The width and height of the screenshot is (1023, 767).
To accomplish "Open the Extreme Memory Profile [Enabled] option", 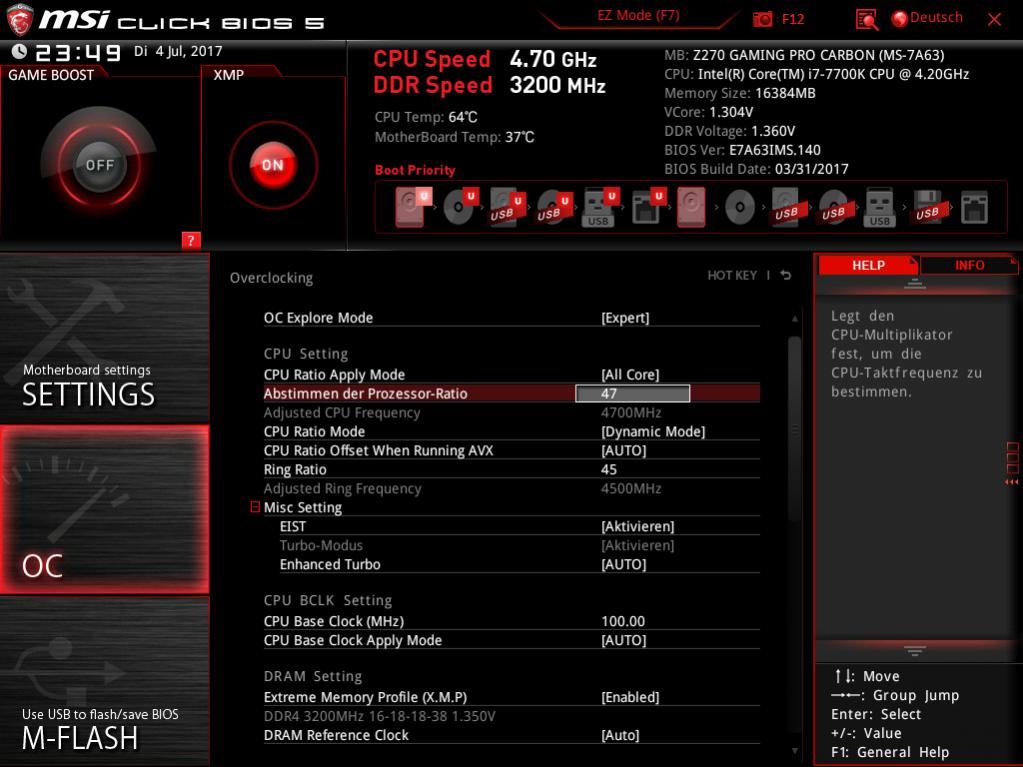I will click(630, 697).
